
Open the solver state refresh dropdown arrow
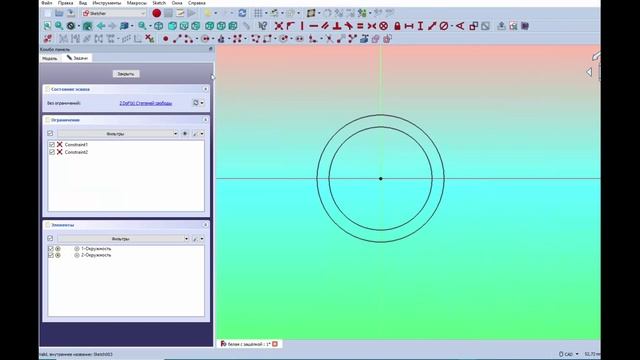coord(202,103)
